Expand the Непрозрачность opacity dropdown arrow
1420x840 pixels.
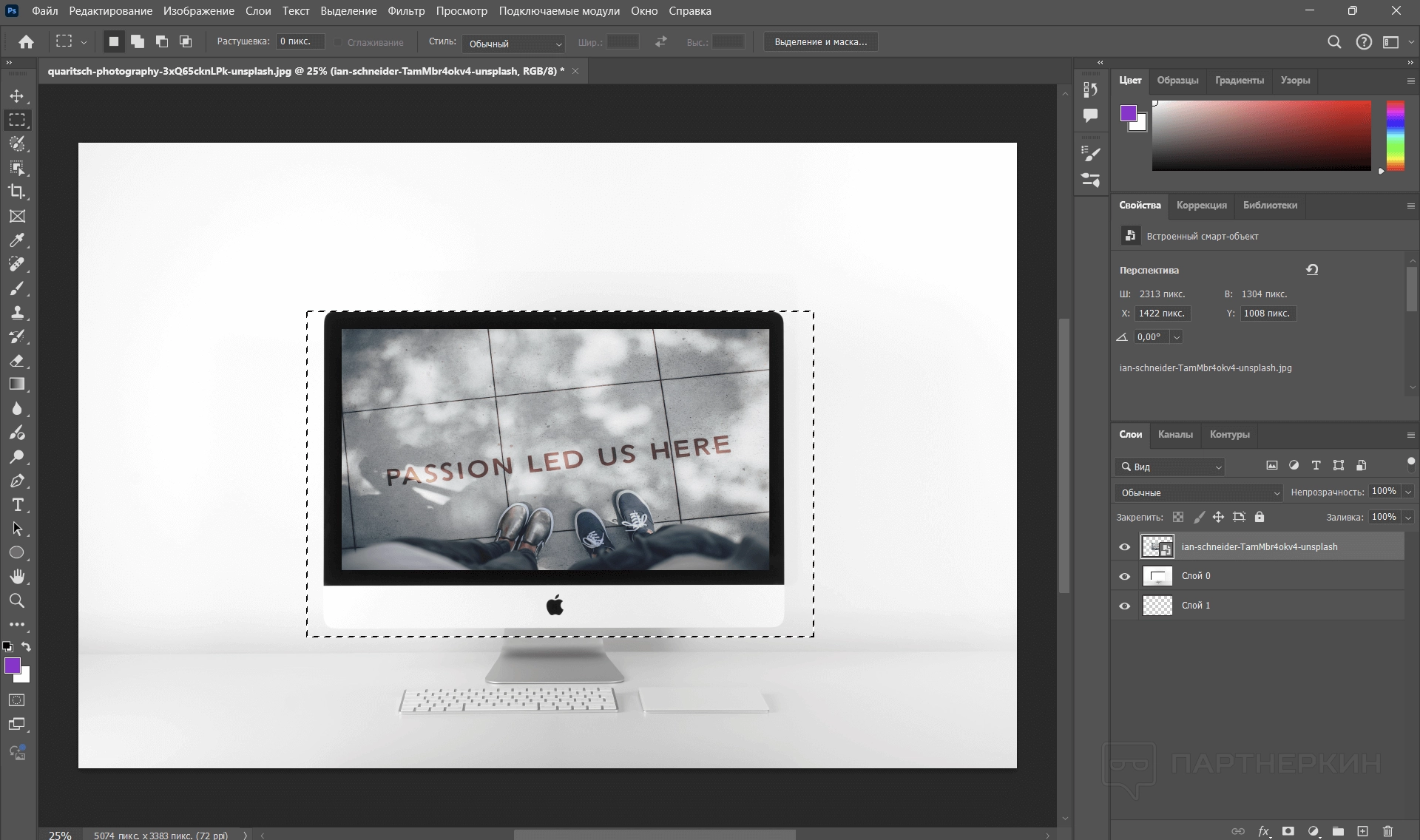pos(1408,492)
